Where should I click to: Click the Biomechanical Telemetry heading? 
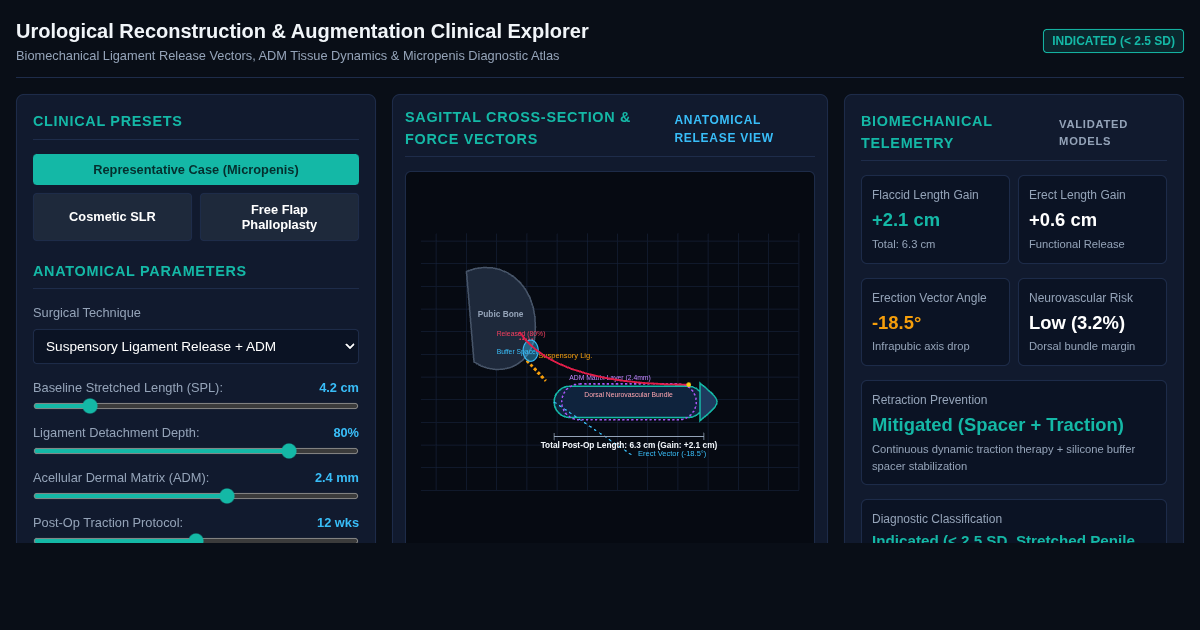click(x=927, y=132)
